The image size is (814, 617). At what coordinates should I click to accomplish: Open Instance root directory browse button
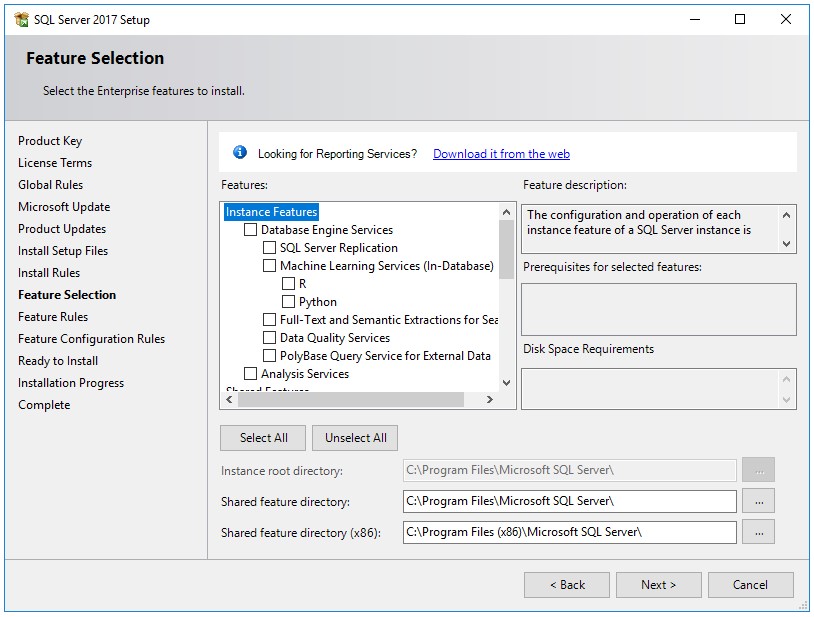tap(759, 469)
